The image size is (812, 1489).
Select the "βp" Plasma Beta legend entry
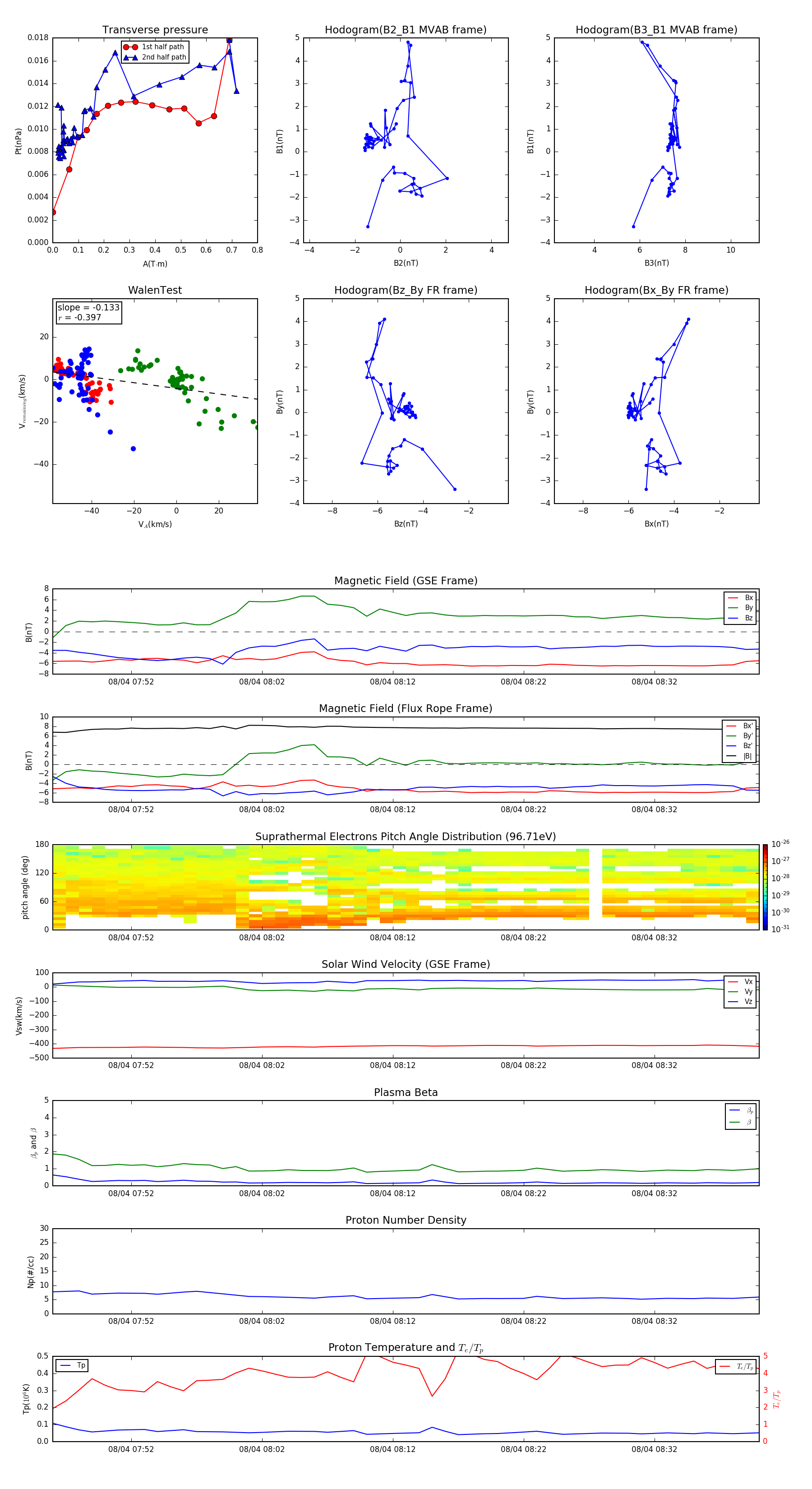point(742,1110)
